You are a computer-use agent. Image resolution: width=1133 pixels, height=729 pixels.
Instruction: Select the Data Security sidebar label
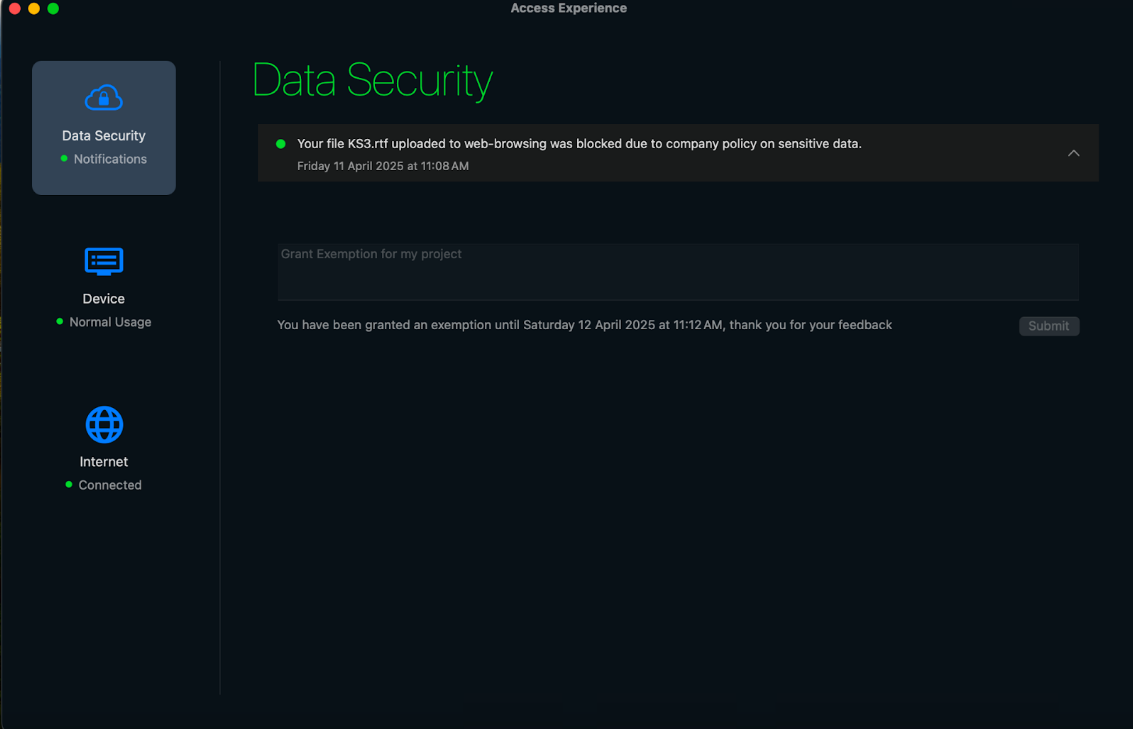click(104, 136)
